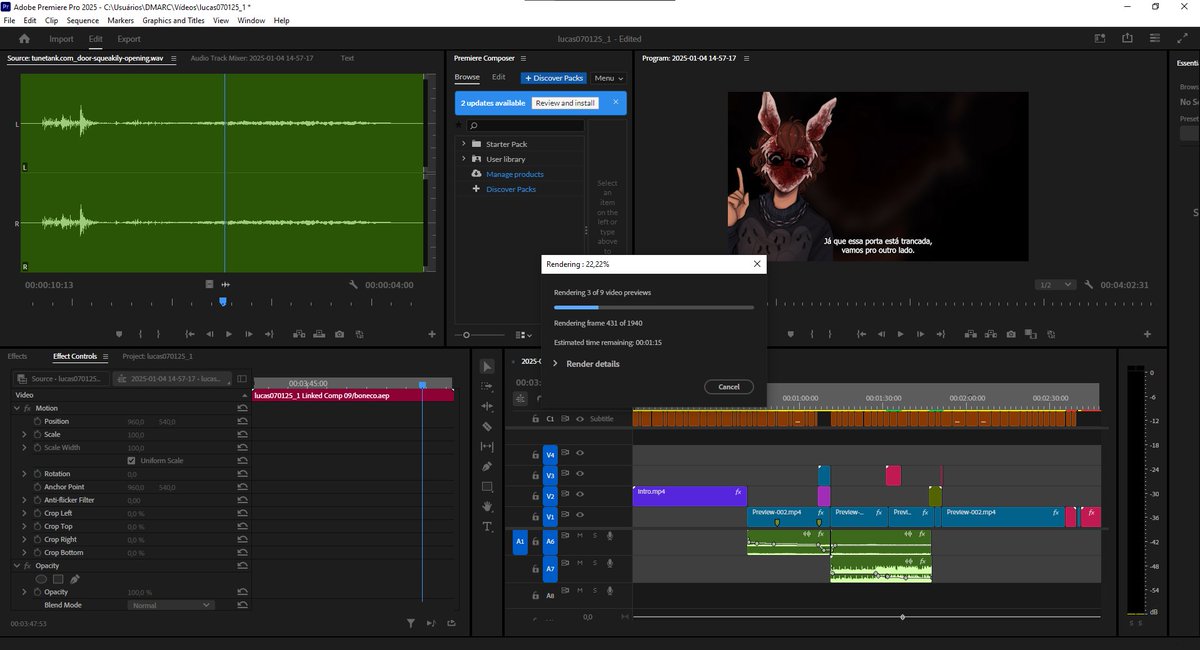Play the Program monitor sequence

coord(900,334)
